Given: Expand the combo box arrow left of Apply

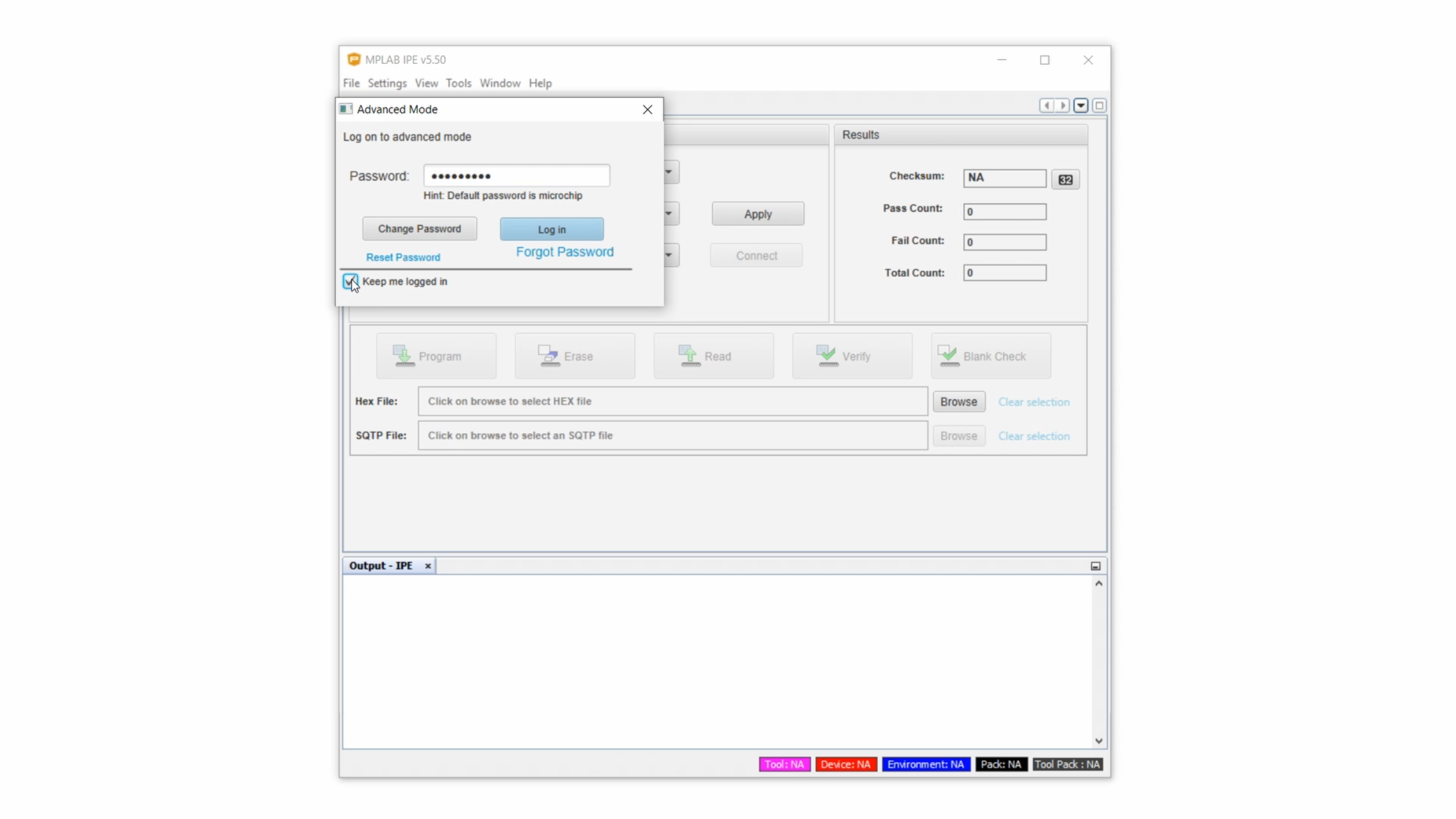Looking at the screenshot, I should click(x=669, y=214).
